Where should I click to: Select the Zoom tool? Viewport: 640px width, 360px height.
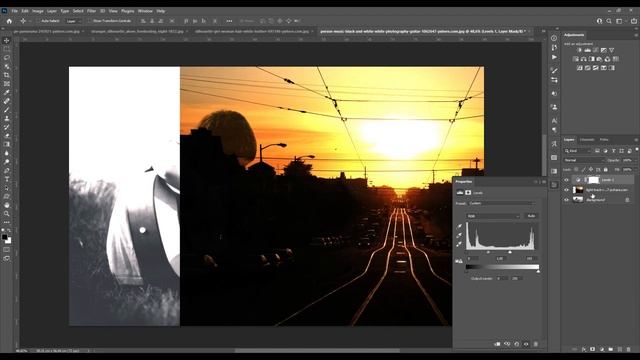[7, 213]
